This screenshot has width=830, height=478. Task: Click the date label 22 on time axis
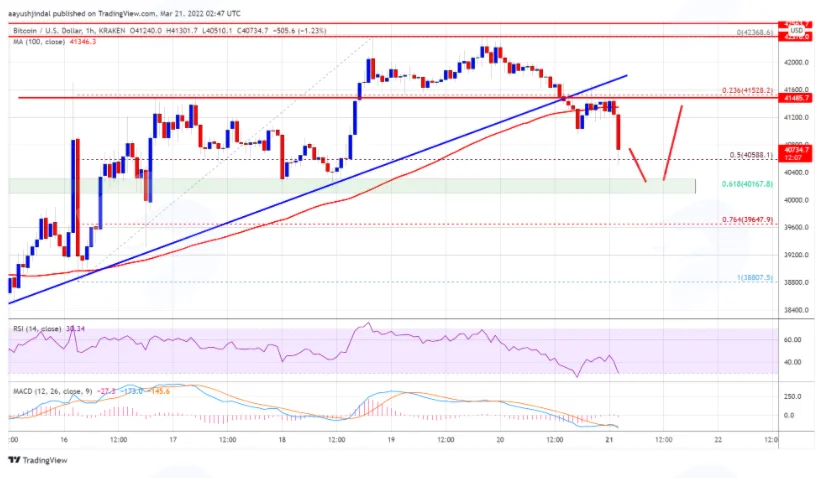[718, 439]
